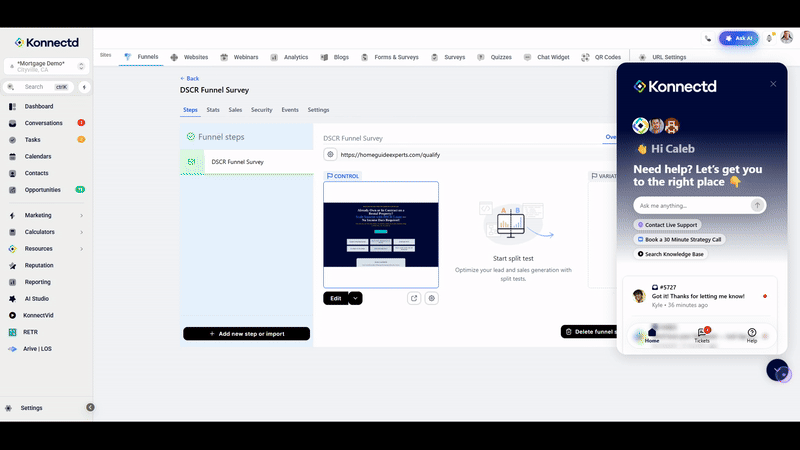The height and width of the screenshot is (450, 800).
Task: Open the Analytics tab
Action: [x=289, y=57]
